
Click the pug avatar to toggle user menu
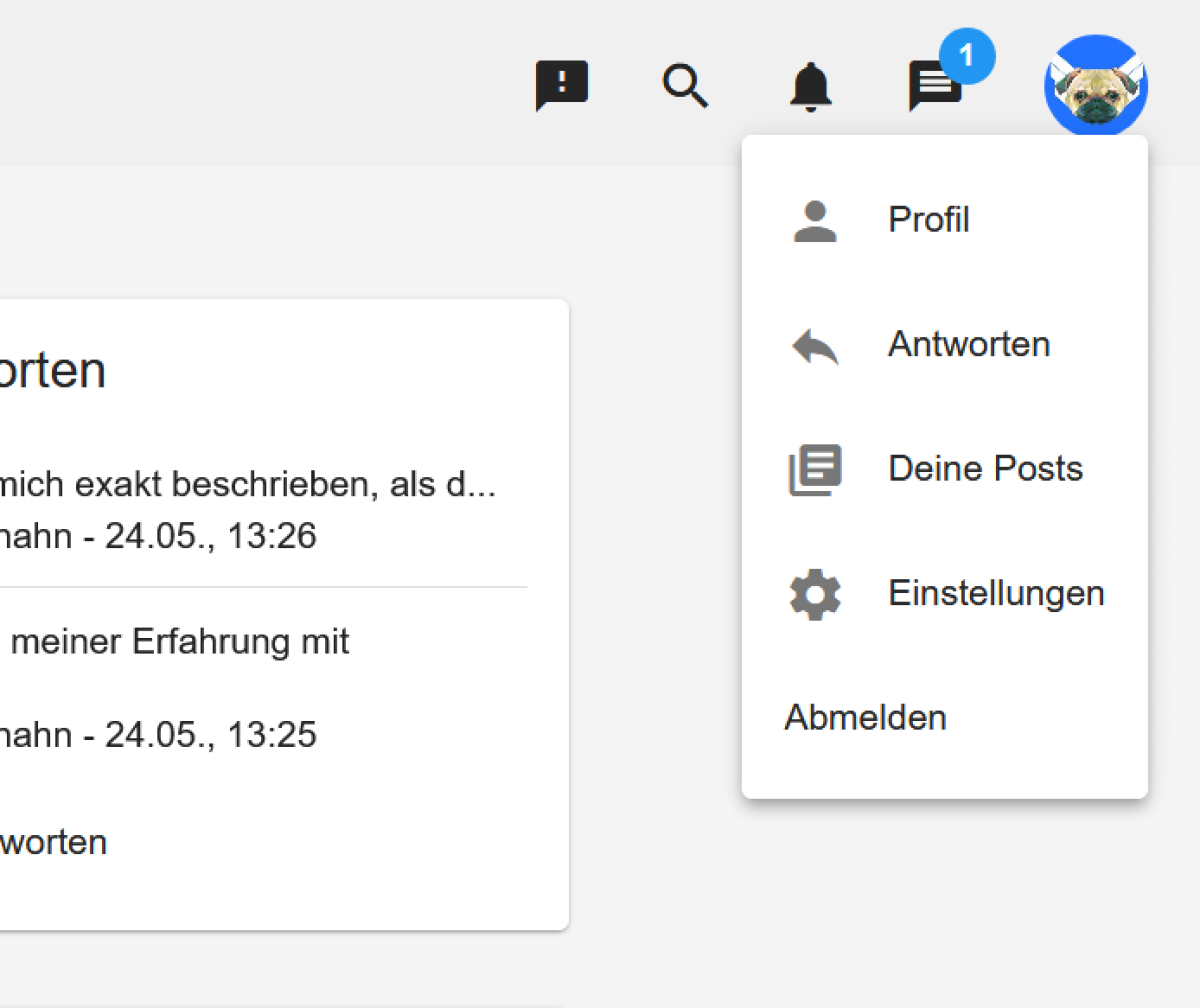click(x=1095, y=86)
